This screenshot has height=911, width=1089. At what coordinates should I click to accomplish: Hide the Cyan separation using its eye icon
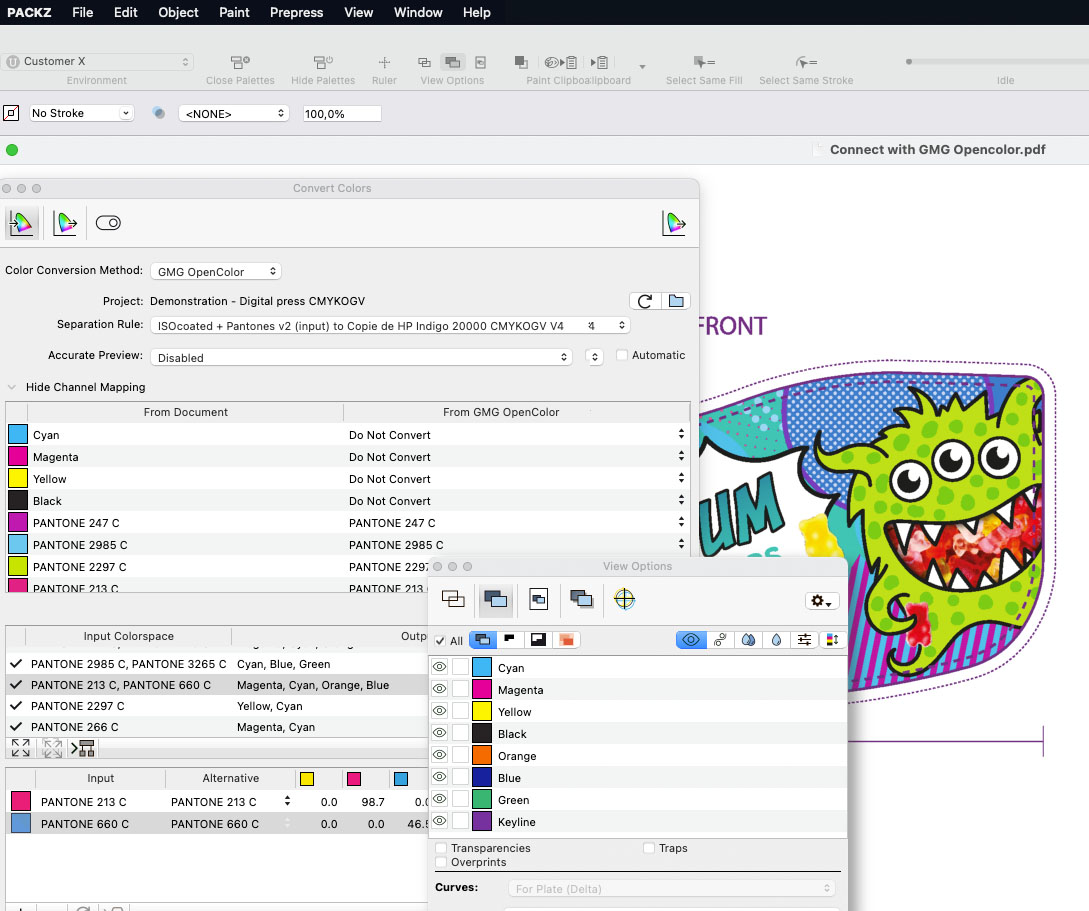(x=440, y=667)
